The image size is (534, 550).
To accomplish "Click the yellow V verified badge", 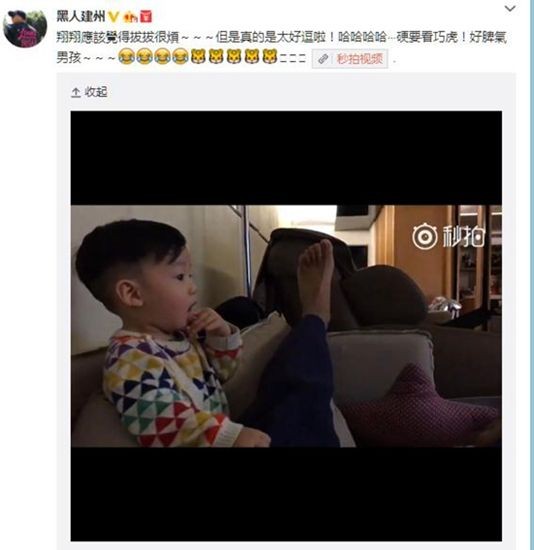I will 113,16.
